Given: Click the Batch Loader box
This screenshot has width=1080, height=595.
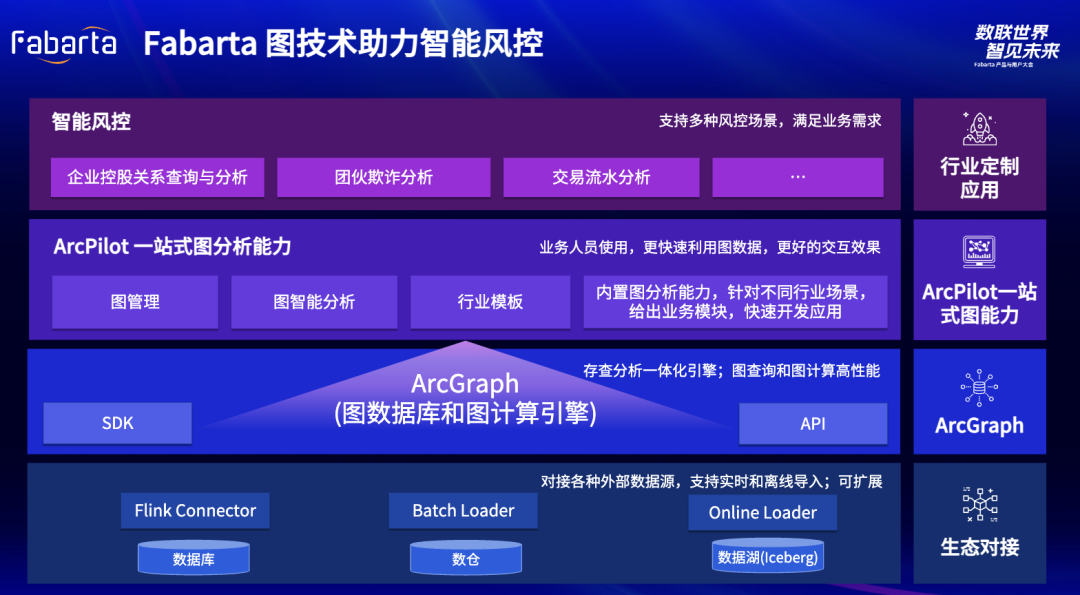Looking at the screenshot, I should [x=463, y=511].
